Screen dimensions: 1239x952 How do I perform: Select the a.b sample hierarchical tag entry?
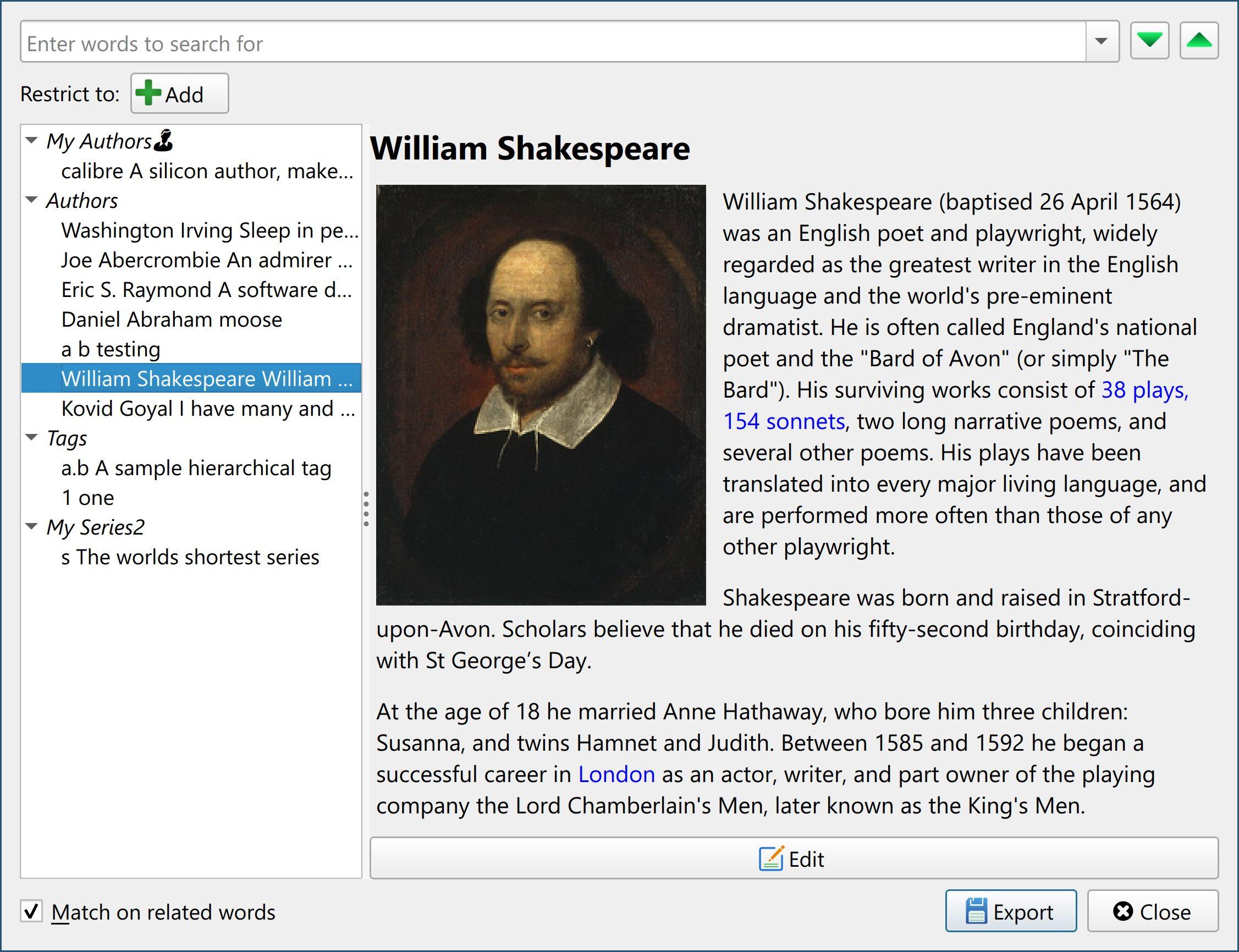coord(196,468)
